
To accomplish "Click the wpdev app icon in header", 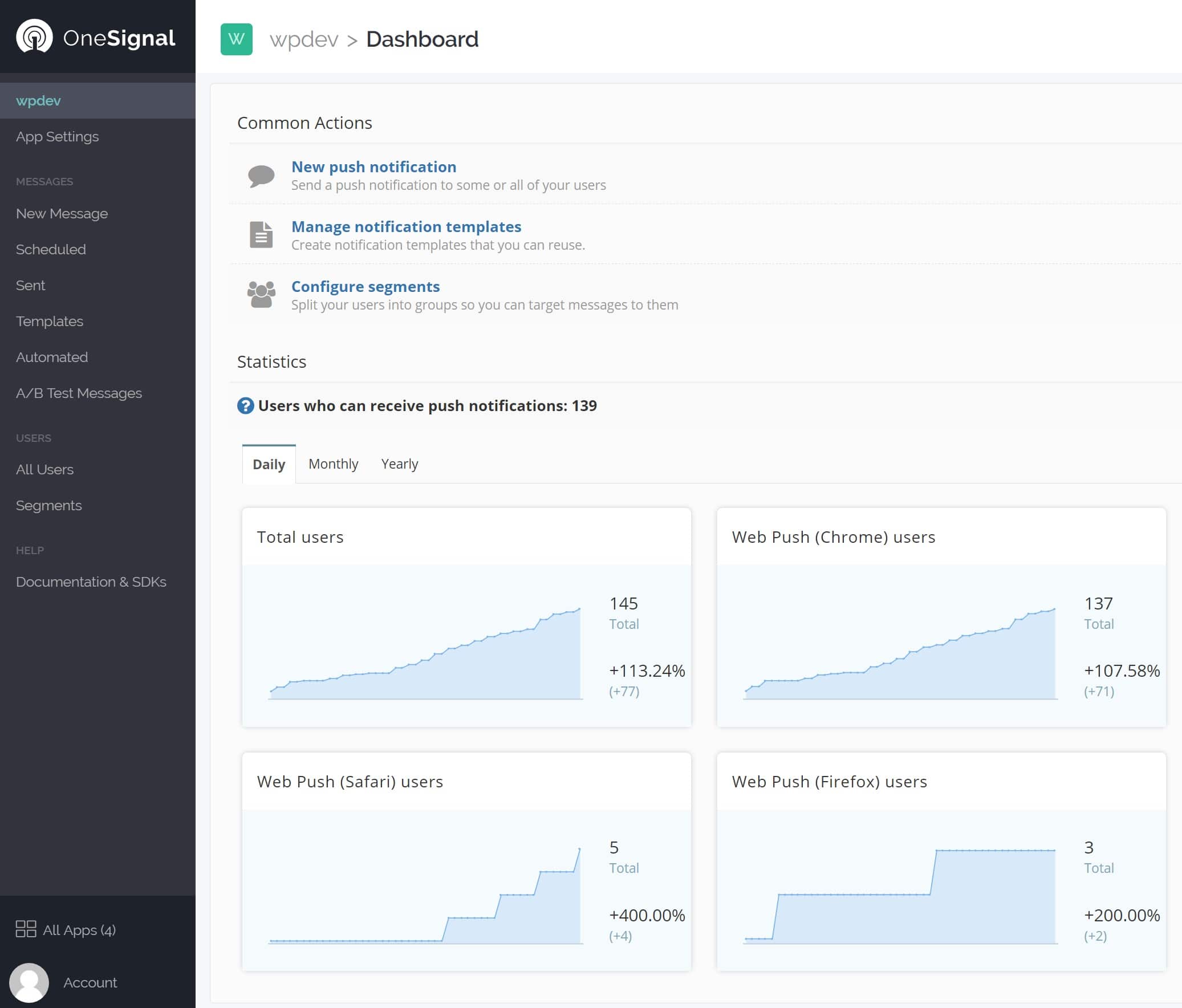I will pyautogui.click(x=235, y=39).
